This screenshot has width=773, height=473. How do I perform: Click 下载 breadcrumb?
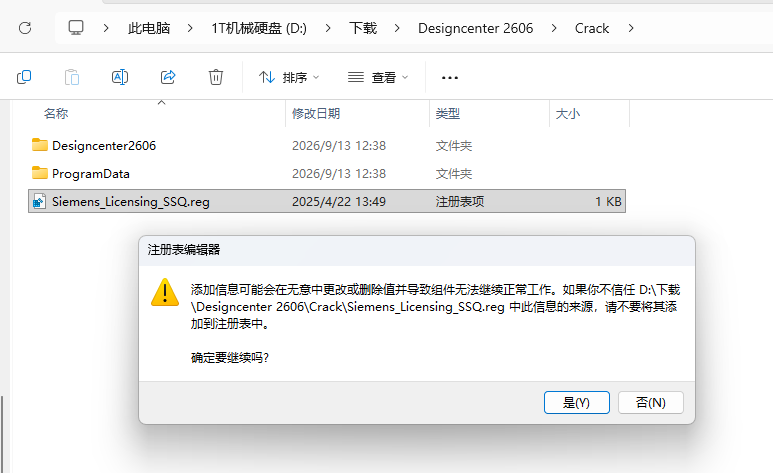(363, 28)
